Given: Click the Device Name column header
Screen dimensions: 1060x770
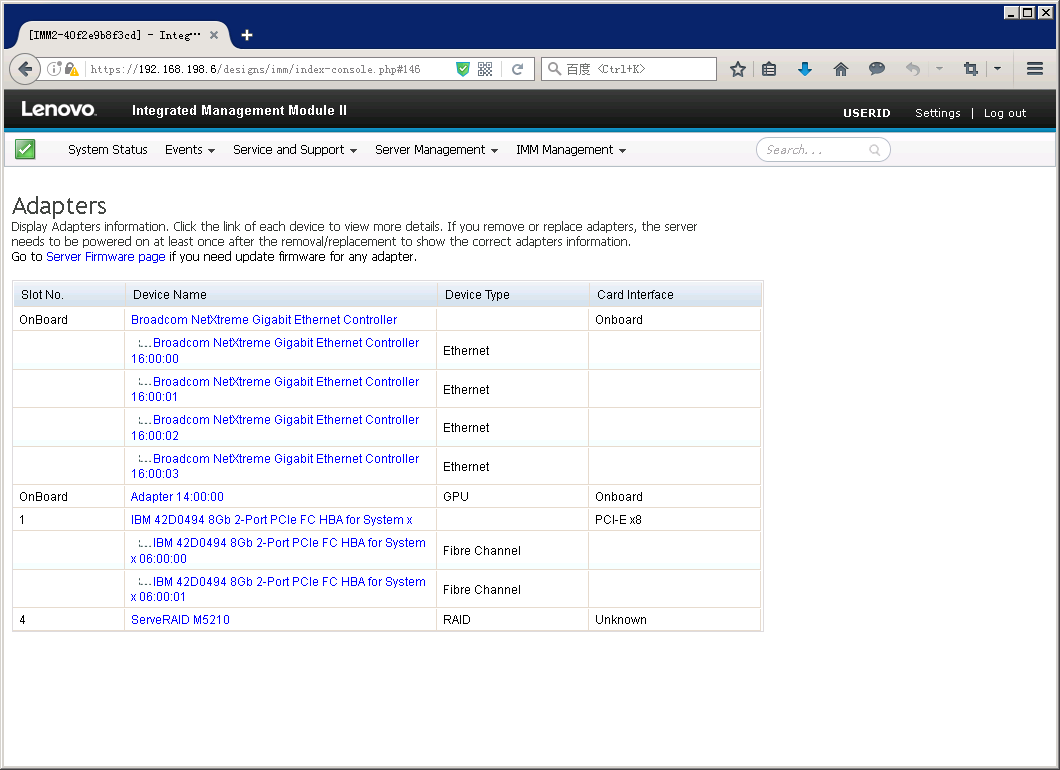Looking at the screenshot, I should tap(281, 295).
